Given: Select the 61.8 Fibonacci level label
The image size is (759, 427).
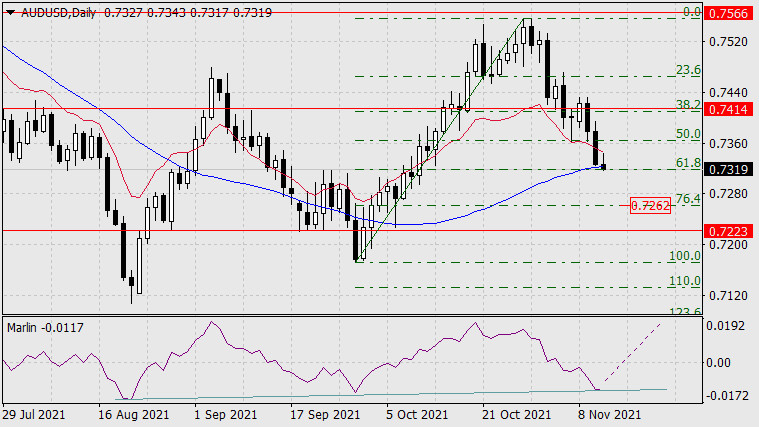Looking at the screenshot, I should (688, 163).
